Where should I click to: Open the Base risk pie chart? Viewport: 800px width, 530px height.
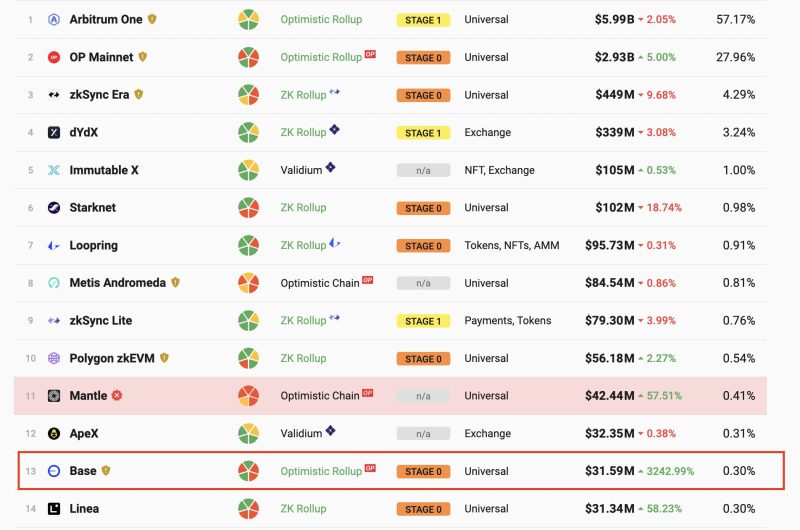[x=248, y=471]
